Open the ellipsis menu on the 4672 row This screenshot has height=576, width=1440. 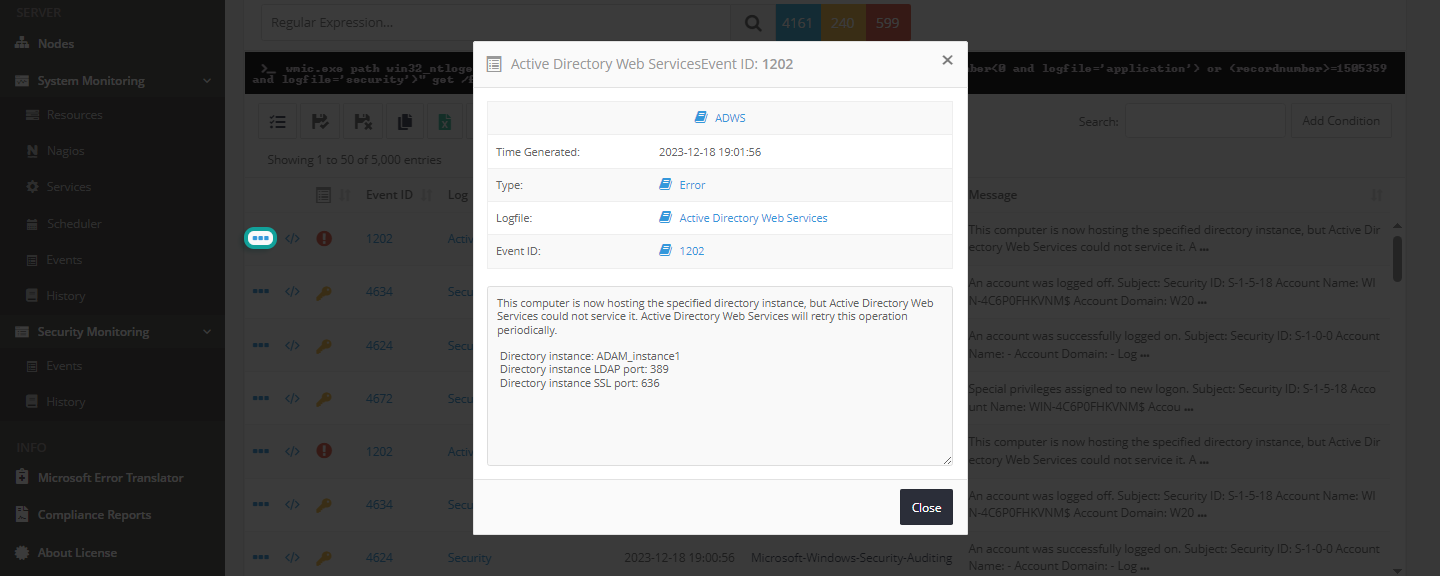pyautogui.click(x=261, y=398)
